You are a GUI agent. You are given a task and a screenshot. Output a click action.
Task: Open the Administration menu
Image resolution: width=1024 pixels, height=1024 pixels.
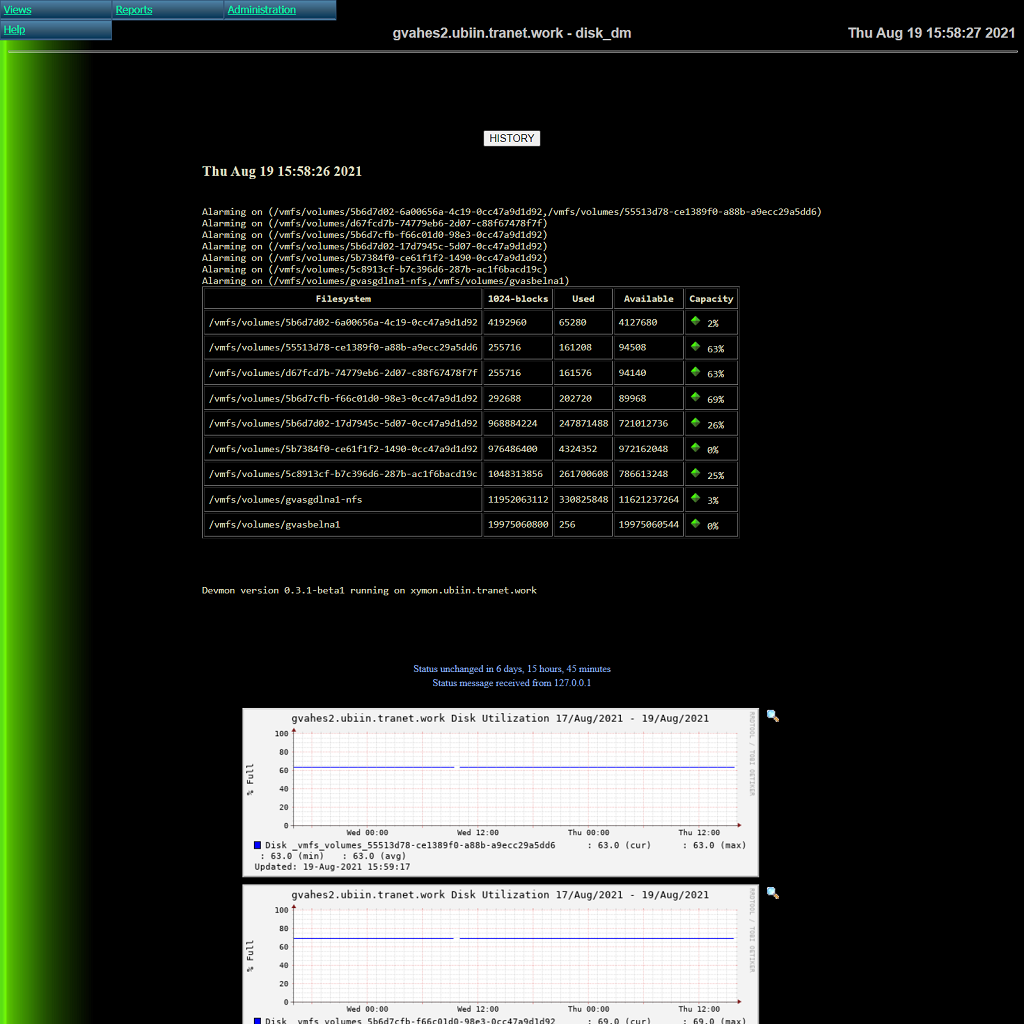click(261, 10)
